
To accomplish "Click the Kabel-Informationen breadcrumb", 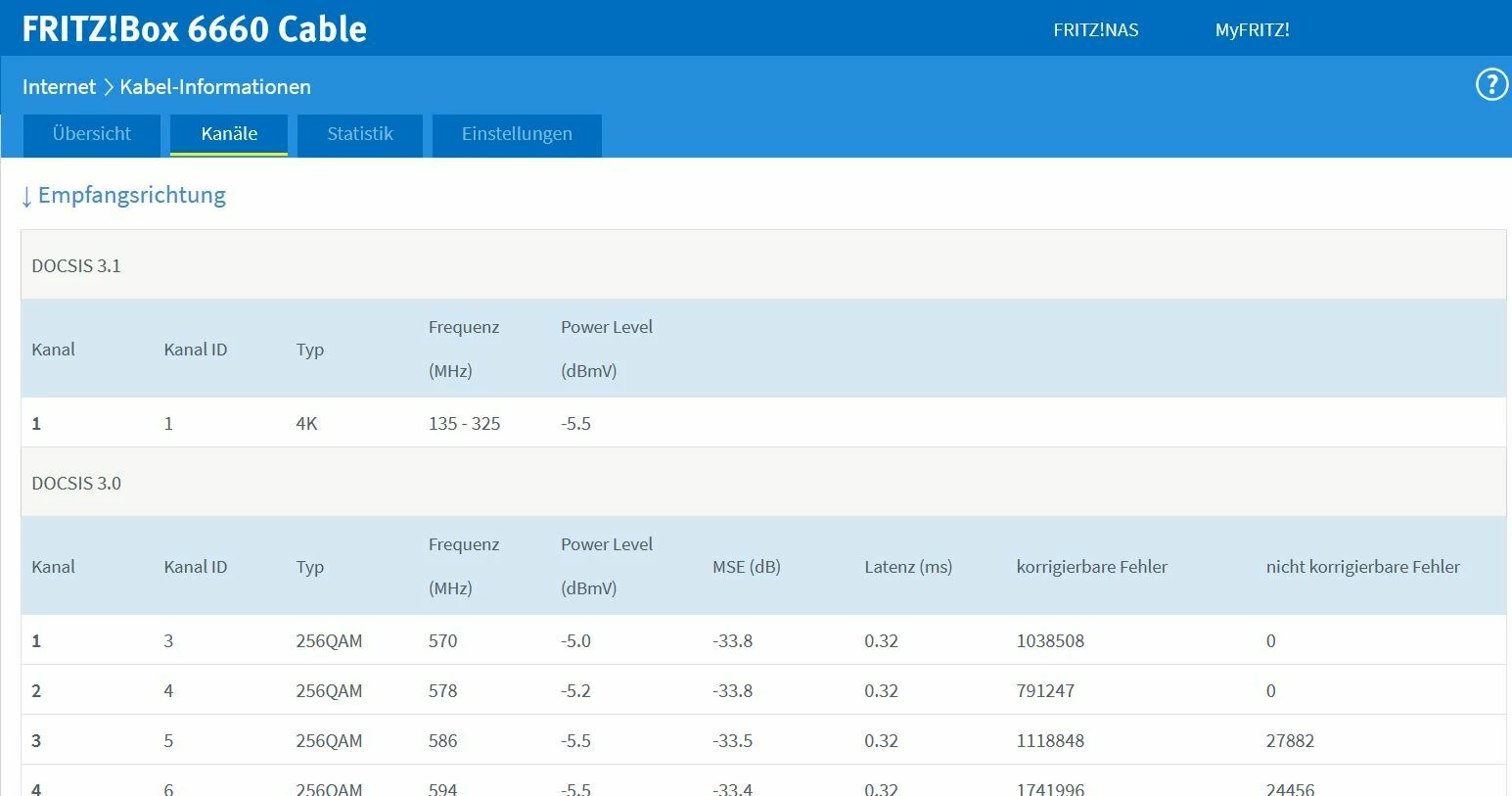I will point(215,87).
